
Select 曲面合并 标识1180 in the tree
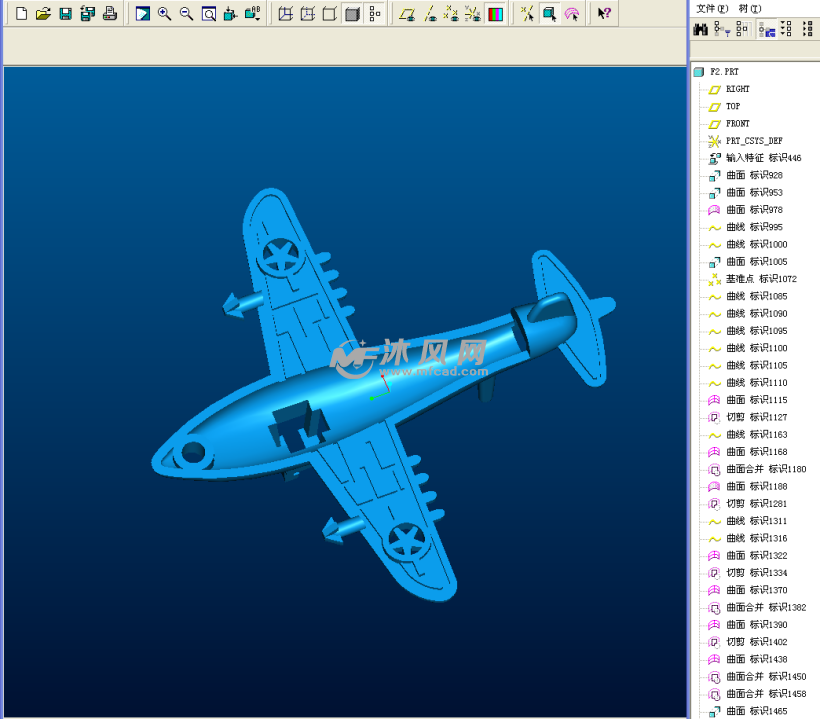765,469
